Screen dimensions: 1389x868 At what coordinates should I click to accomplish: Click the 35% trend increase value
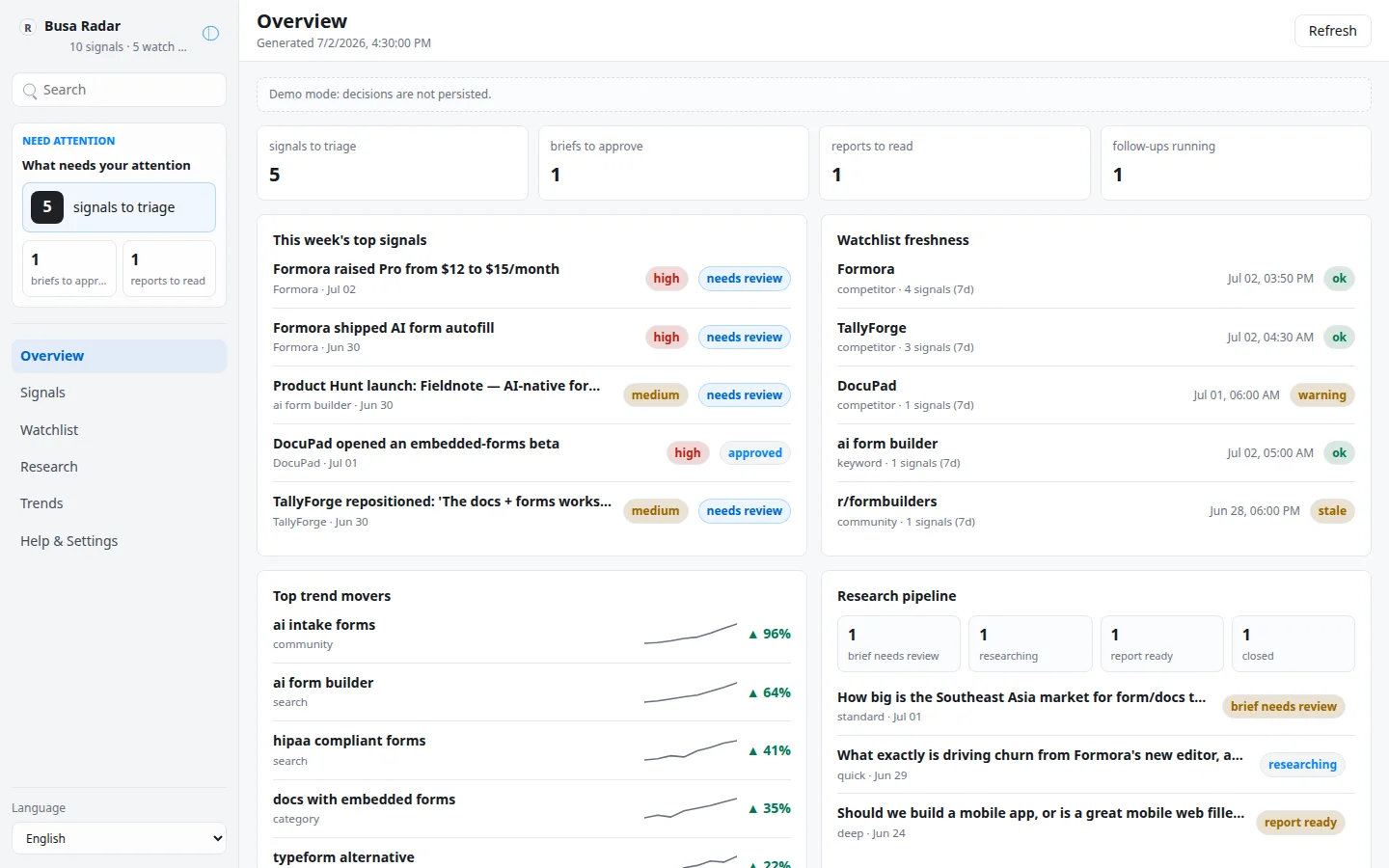pyautogui.click(x=770, y=808)
